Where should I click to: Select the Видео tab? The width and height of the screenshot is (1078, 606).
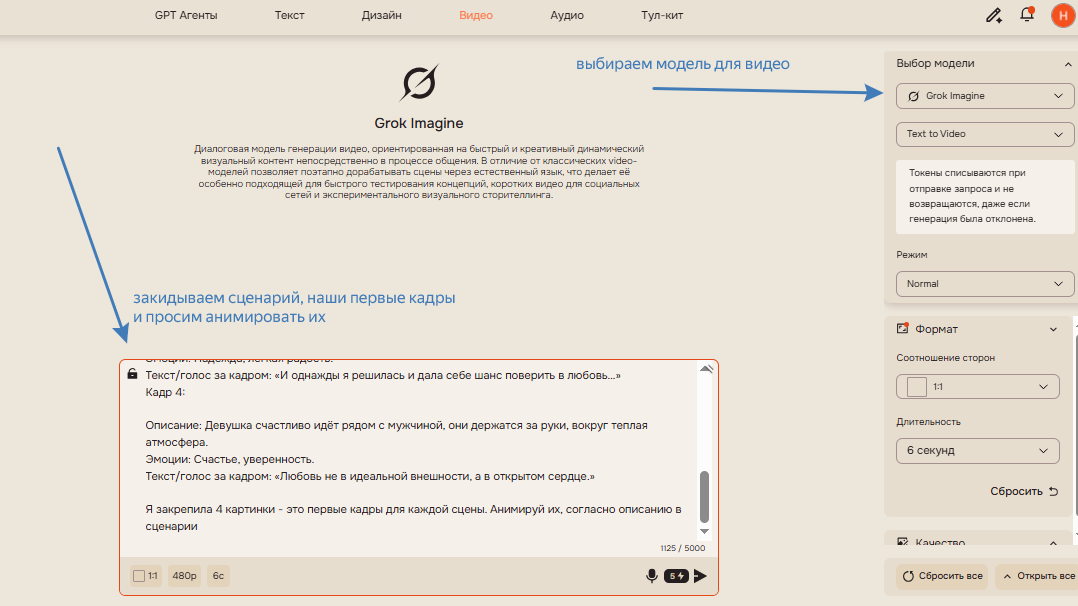pos(476,15)
